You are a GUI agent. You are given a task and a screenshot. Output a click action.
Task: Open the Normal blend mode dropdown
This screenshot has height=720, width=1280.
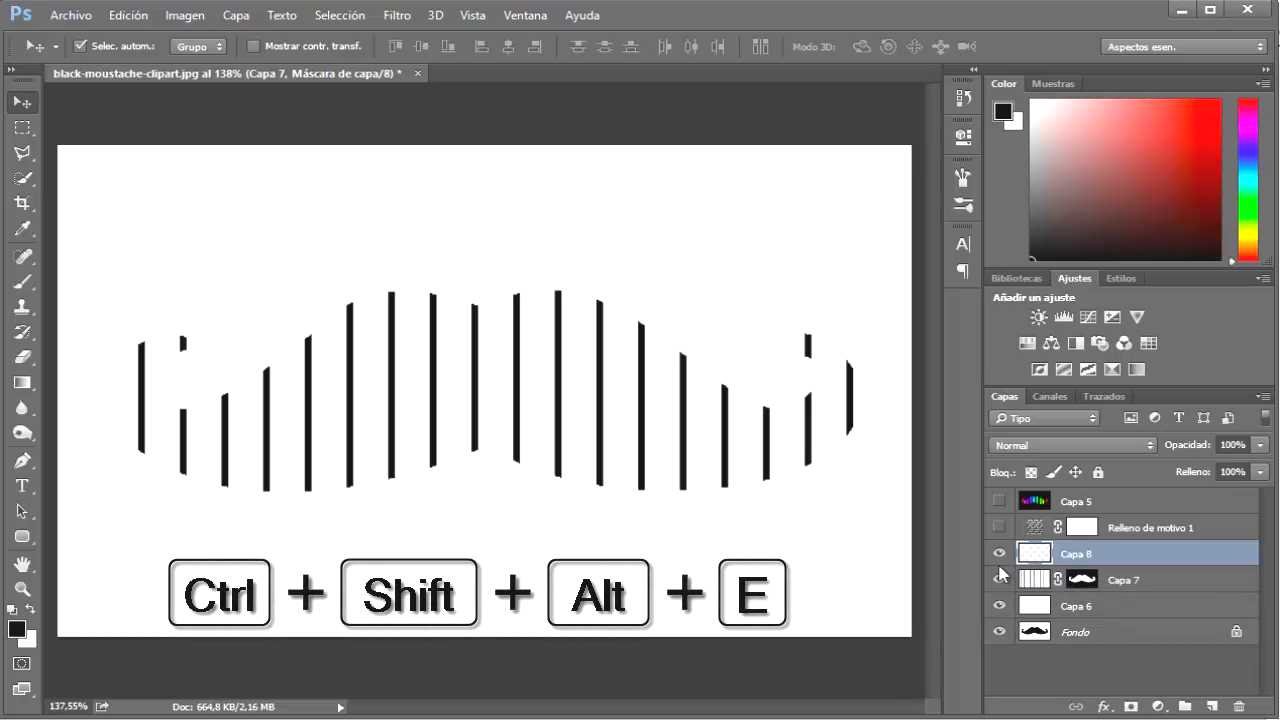coord(1073,445)
